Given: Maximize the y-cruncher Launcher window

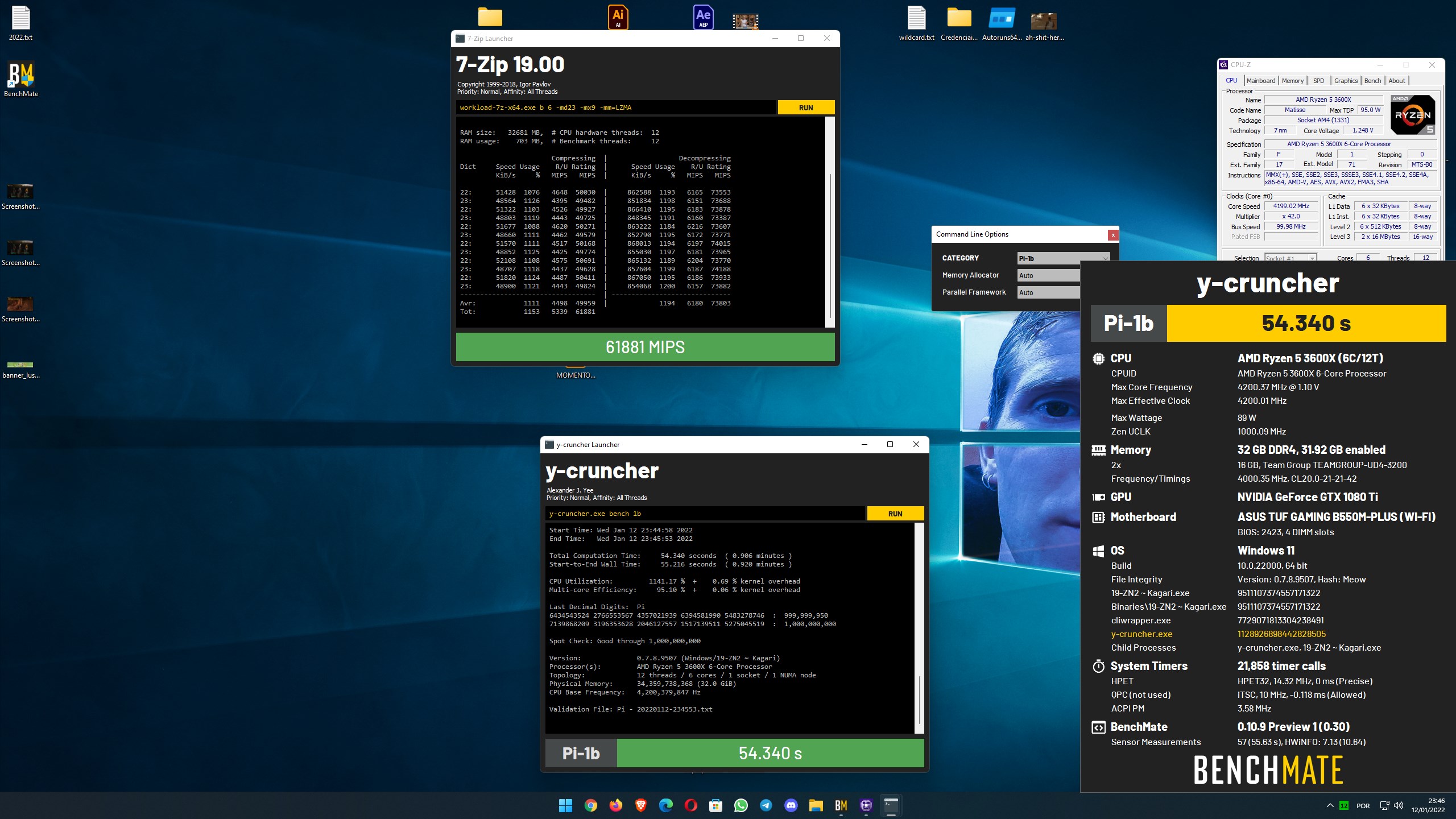Looking at the screenshot, I should pos(890,445).
